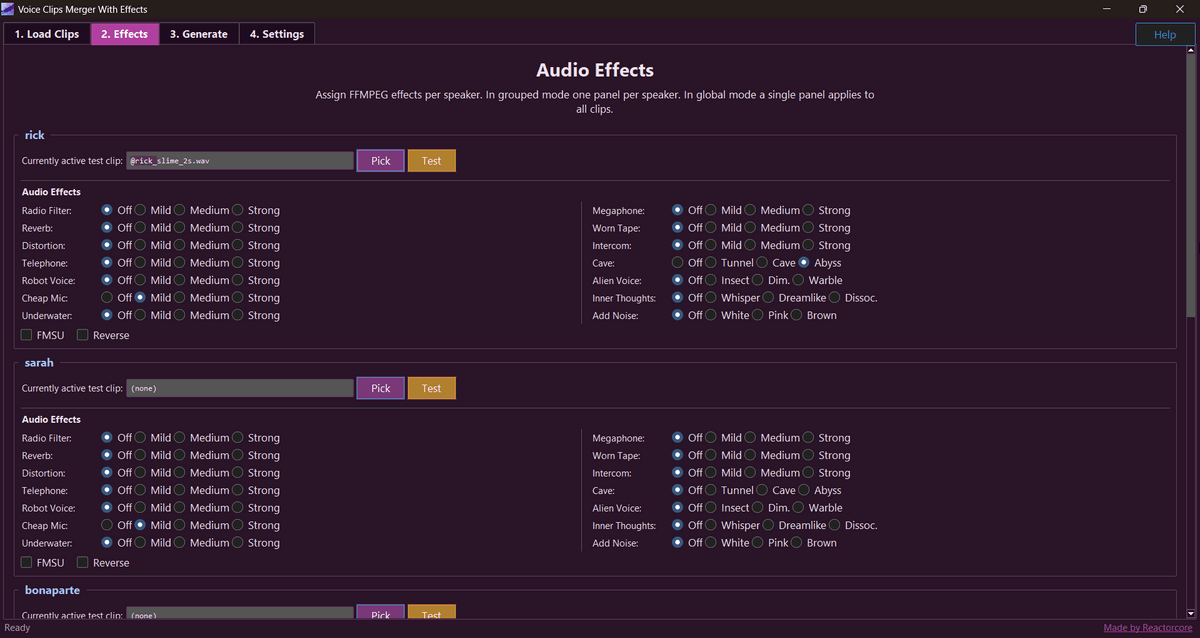Set sarah's Cave to Abyss
Viewport: 1200px width, 638px height.
[804, 490]
